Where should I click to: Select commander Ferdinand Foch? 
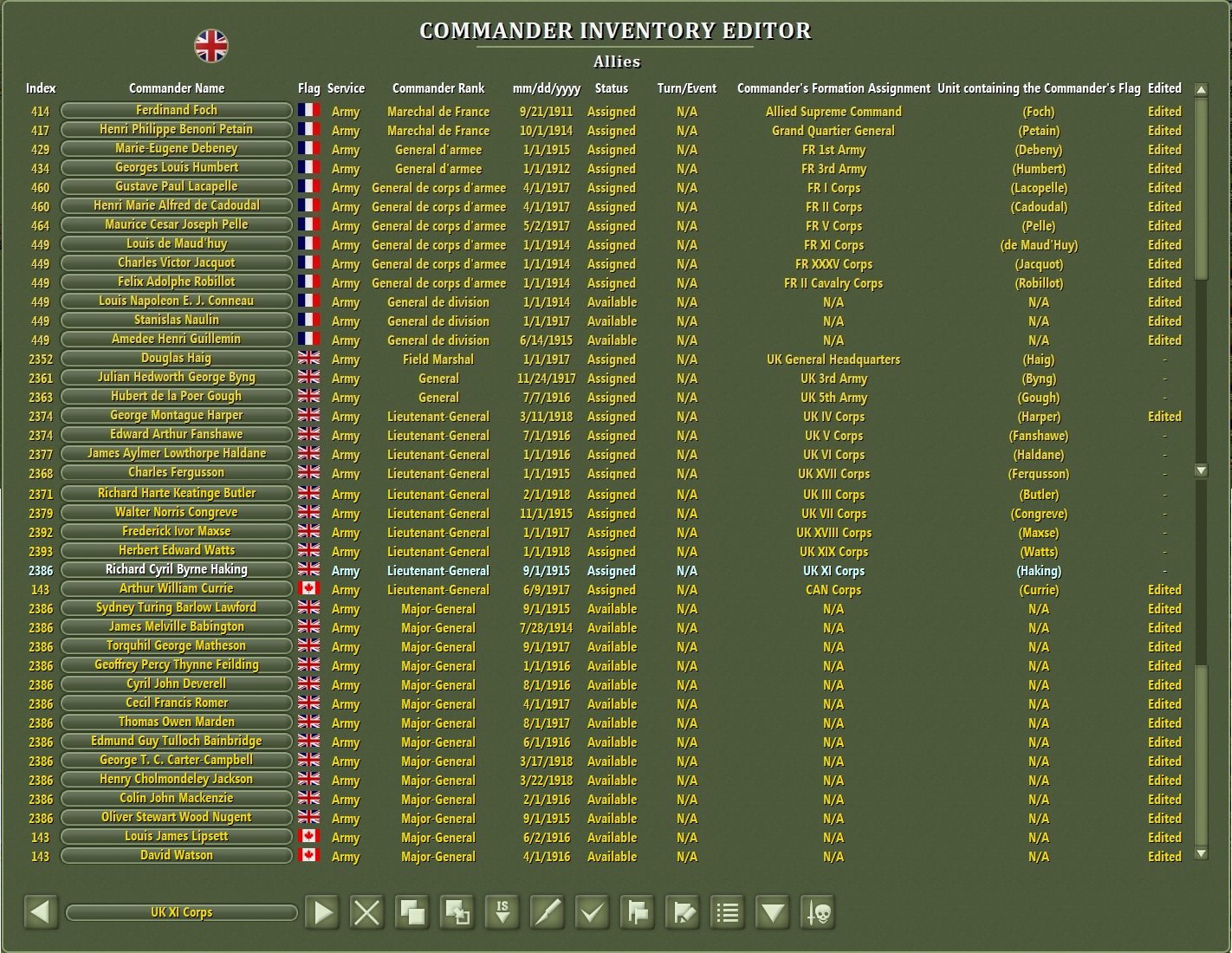pos(177,110)
